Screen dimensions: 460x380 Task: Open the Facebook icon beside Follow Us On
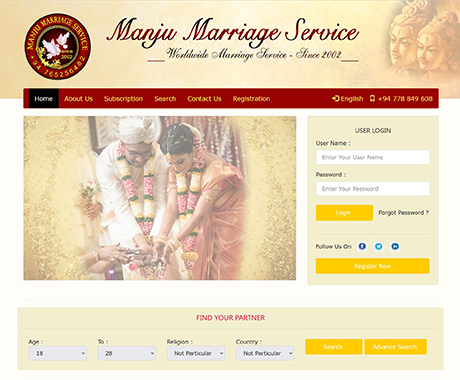coord(362,246)
